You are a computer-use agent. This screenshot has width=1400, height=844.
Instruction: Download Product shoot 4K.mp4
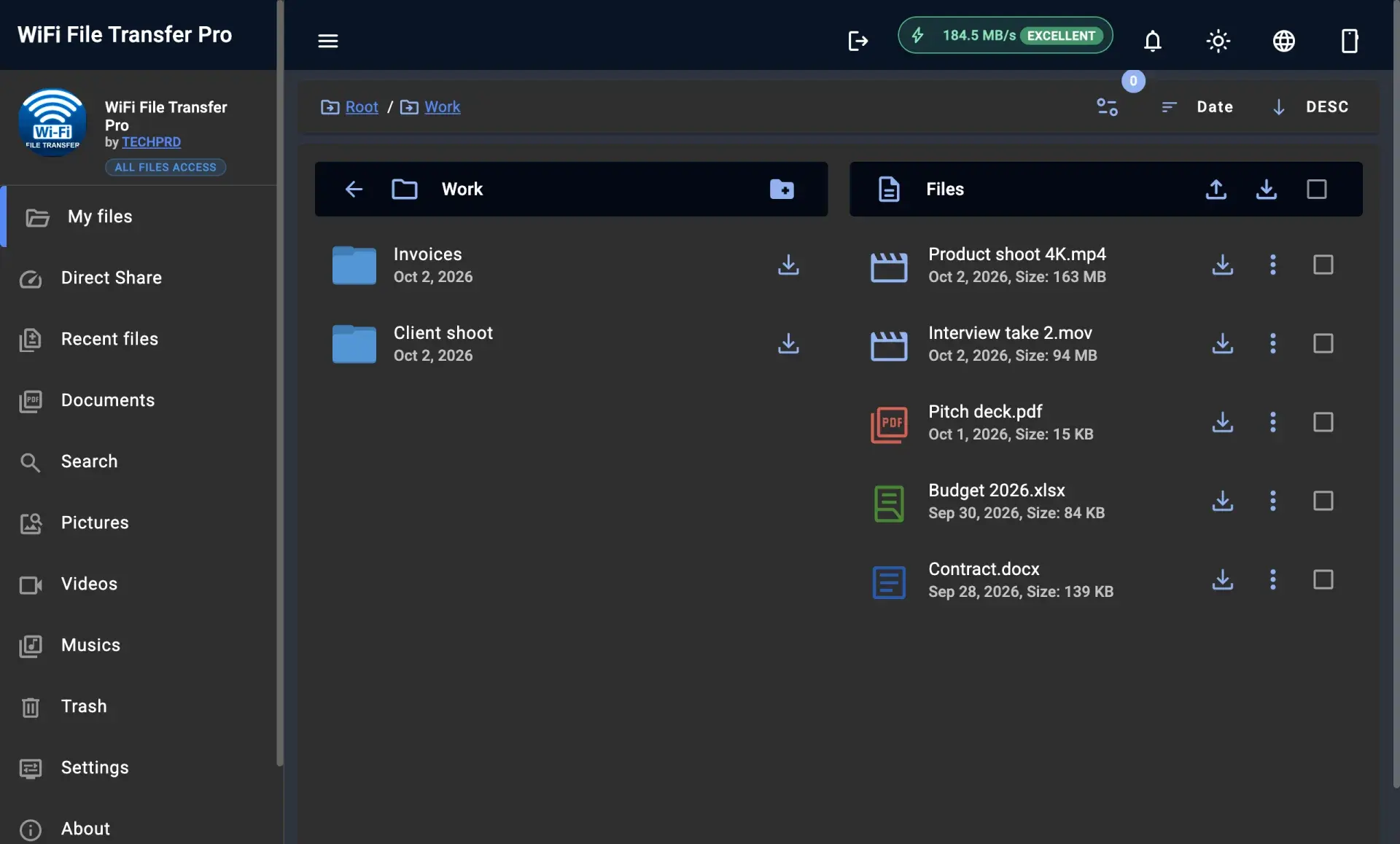1223,265
